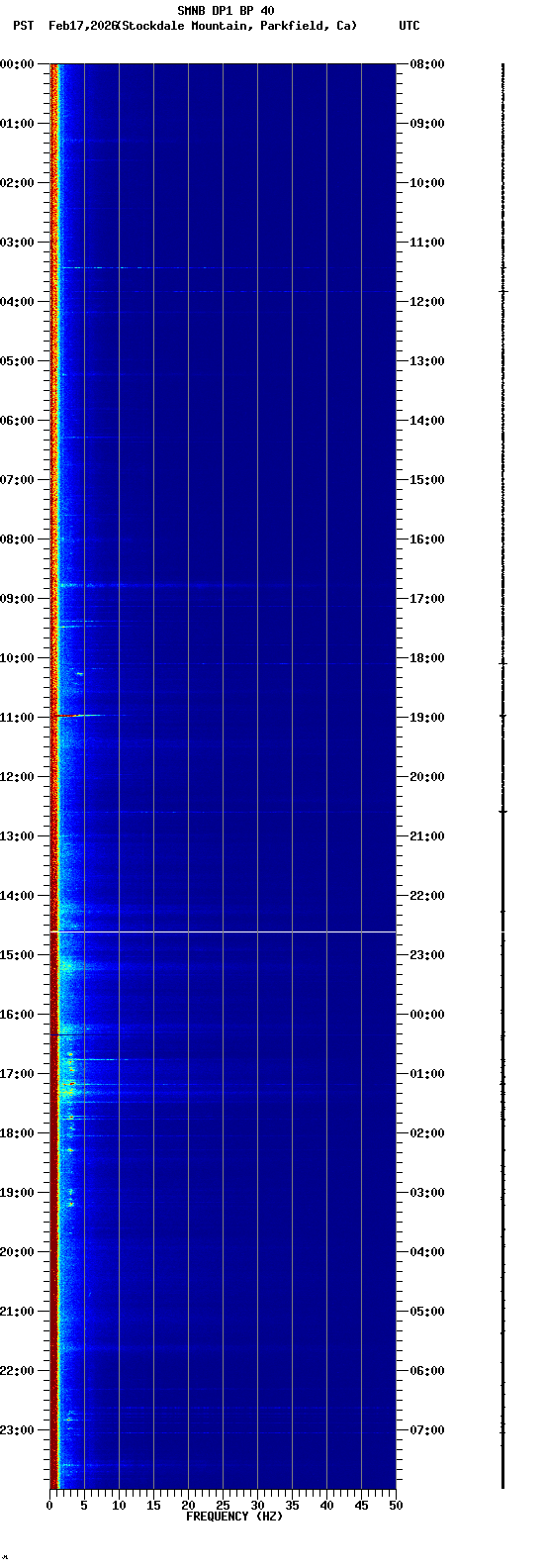Select the Stockdale Mountain, Parkfield, Ca station name
The width and height of the screenshot is (546, 1568).
[235, 26]
